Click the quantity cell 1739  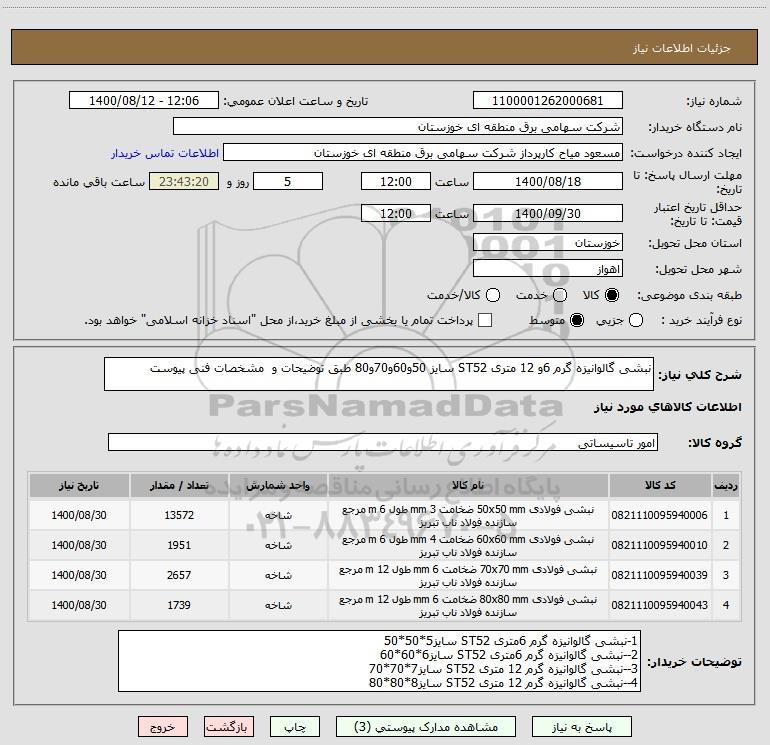[x=179, y=605]
